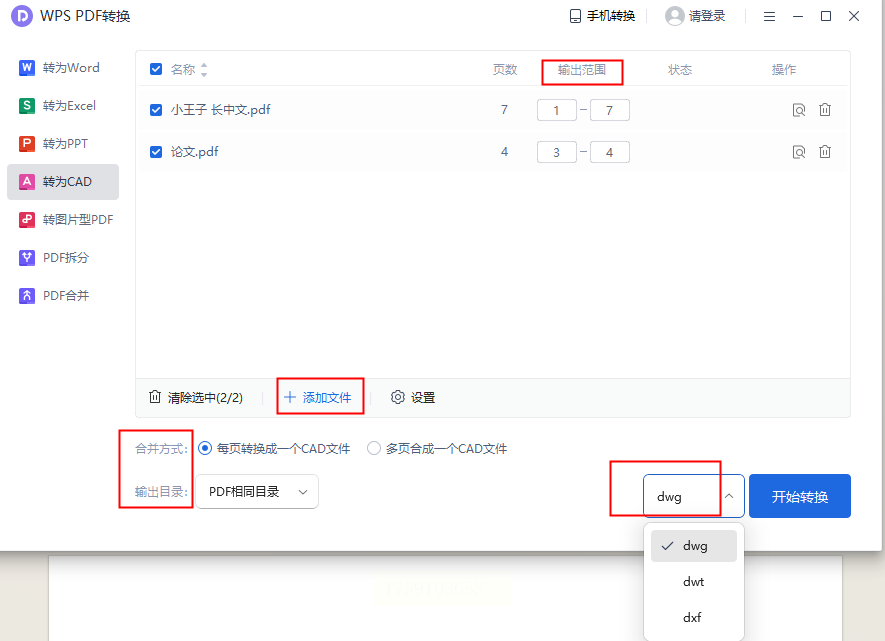Click the 操作 column header
885x641 pixels.
[784, 69]
